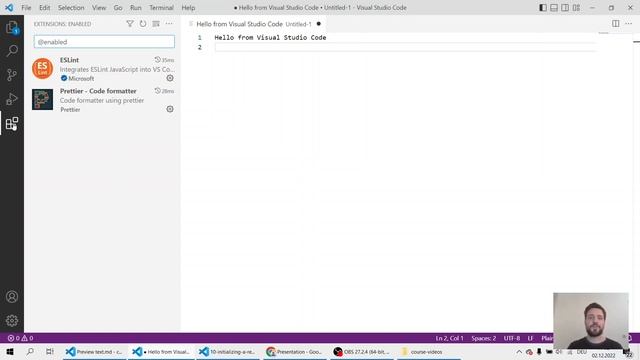Switch to the OBS taskbar window
Viewport: 640px width, 360px height.
362,352
